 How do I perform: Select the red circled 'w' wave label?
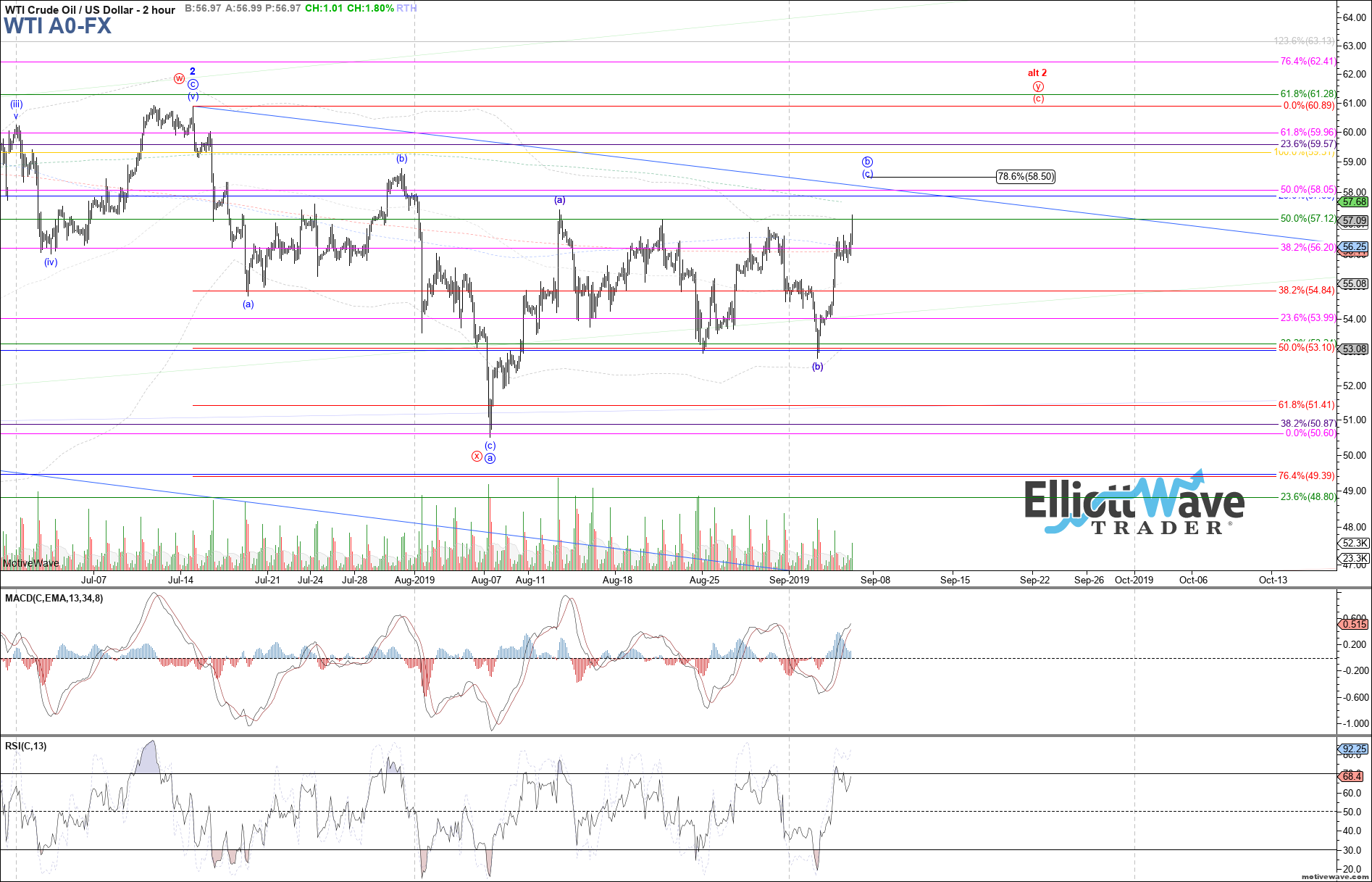[179, 78]
